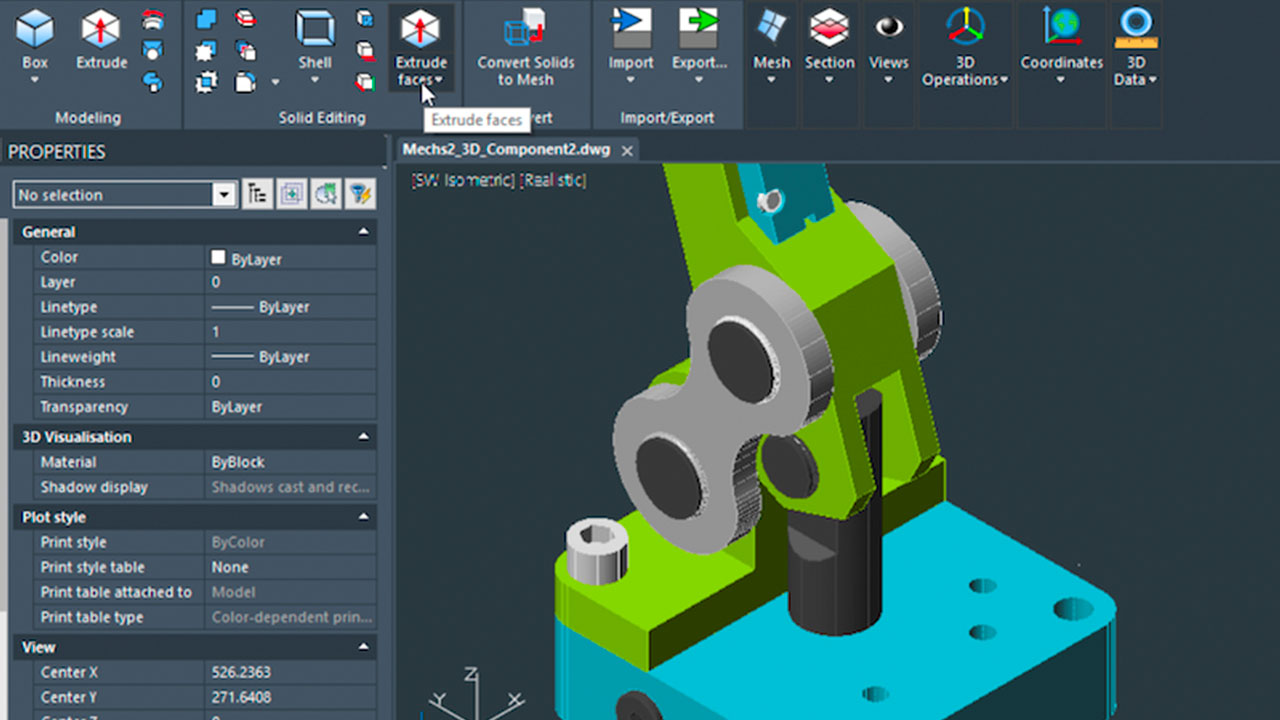
Task: Switch to Mechs2_3D_Component2.dwg tab
Action: 505,150
